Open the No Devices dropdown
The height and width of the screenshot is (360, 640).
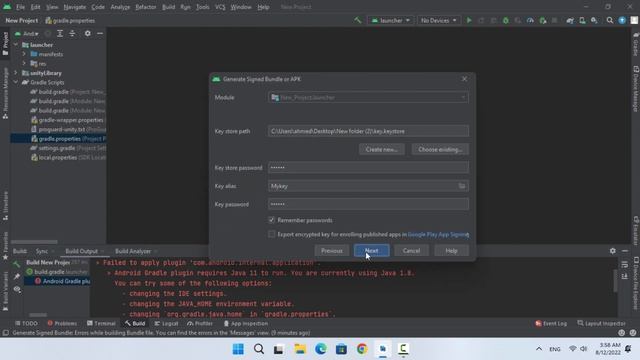(439, 20)
